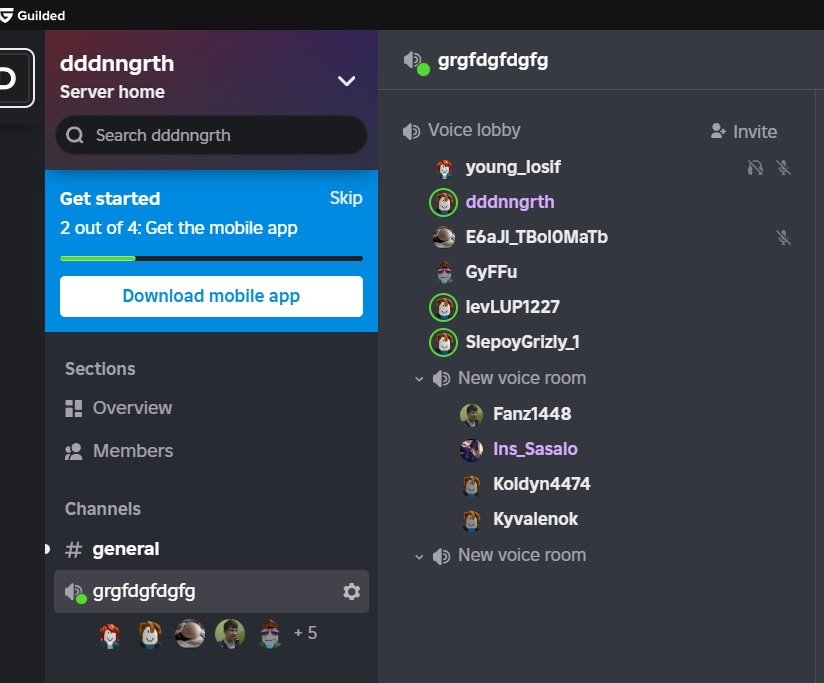Click the Get started progress bar
The height and width of the screenshot is (683, 824).
tap(211, 258)
